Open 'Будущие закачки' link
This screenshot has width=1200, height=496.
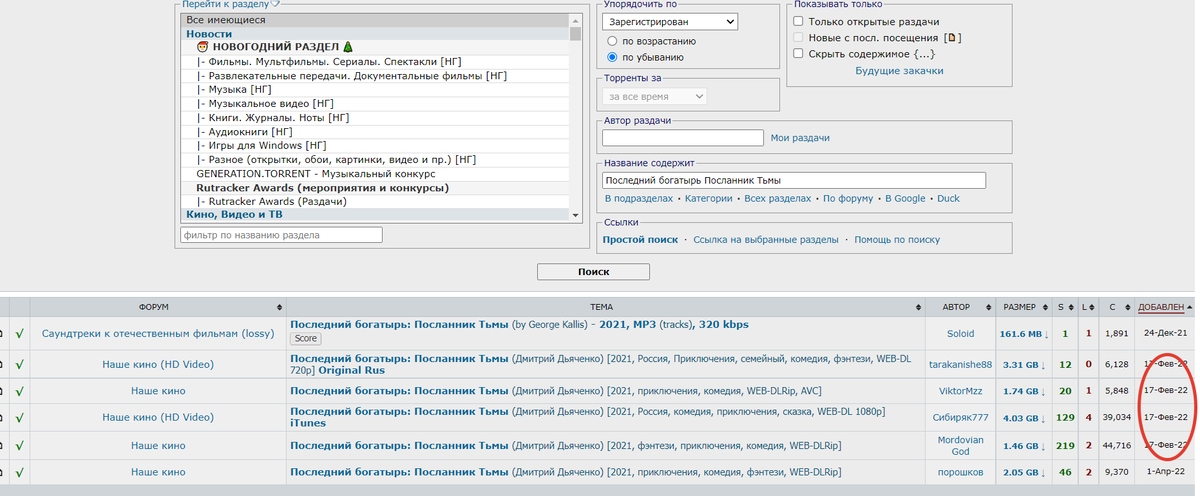pos(899,71)
